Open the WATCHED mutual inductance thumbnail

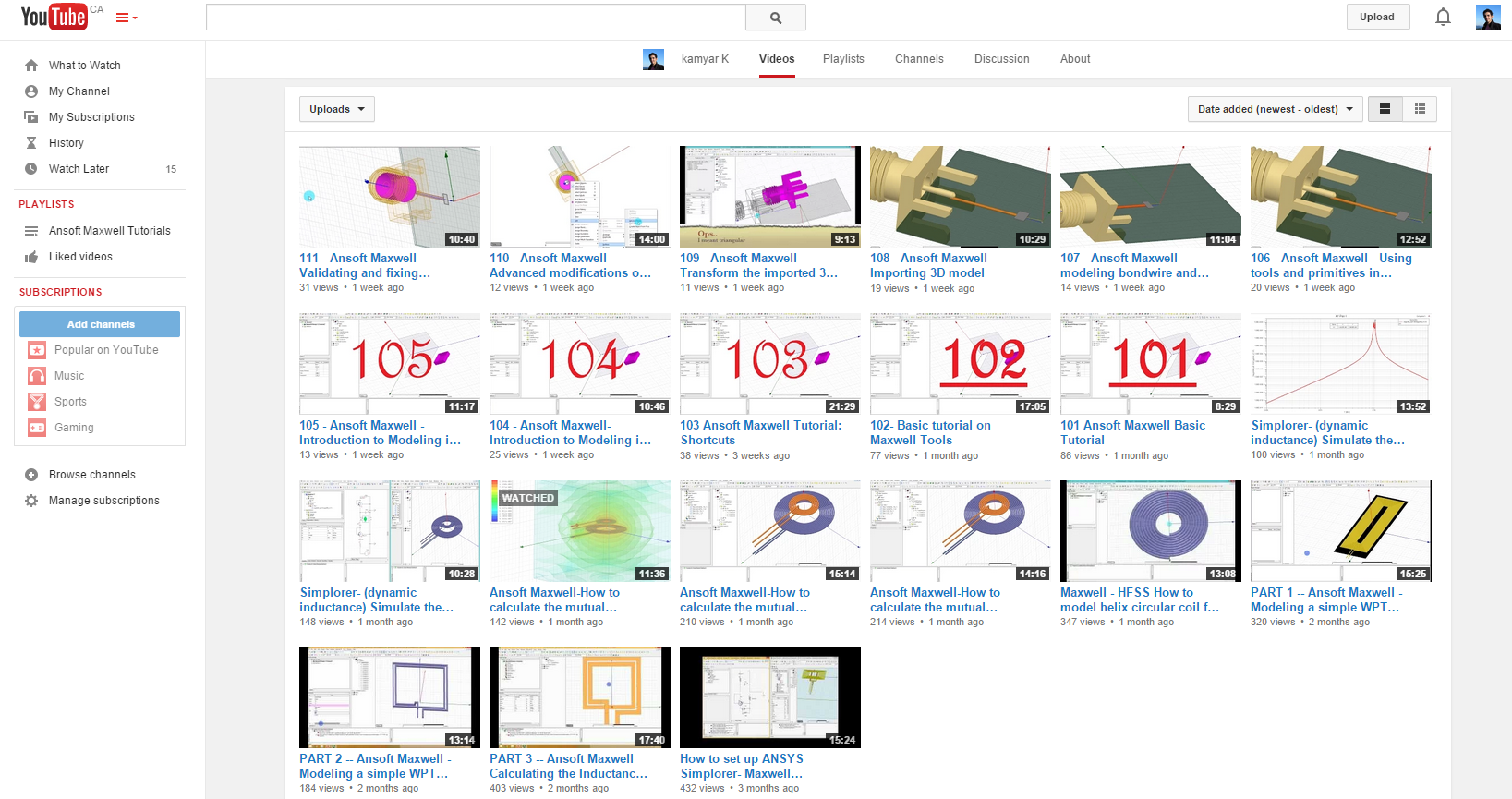point(580,530)
